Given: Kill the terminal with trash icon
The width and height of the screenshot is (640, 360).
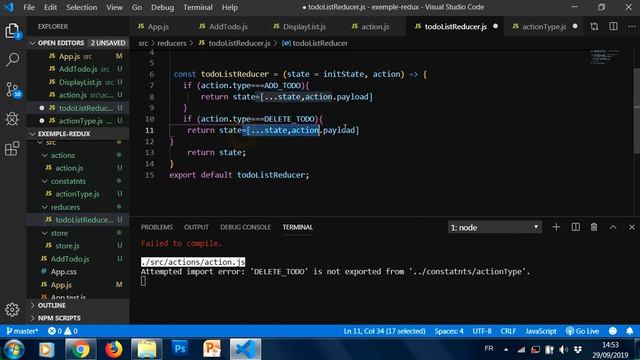Looking at the screenshot, I should (x=594, y=227).
